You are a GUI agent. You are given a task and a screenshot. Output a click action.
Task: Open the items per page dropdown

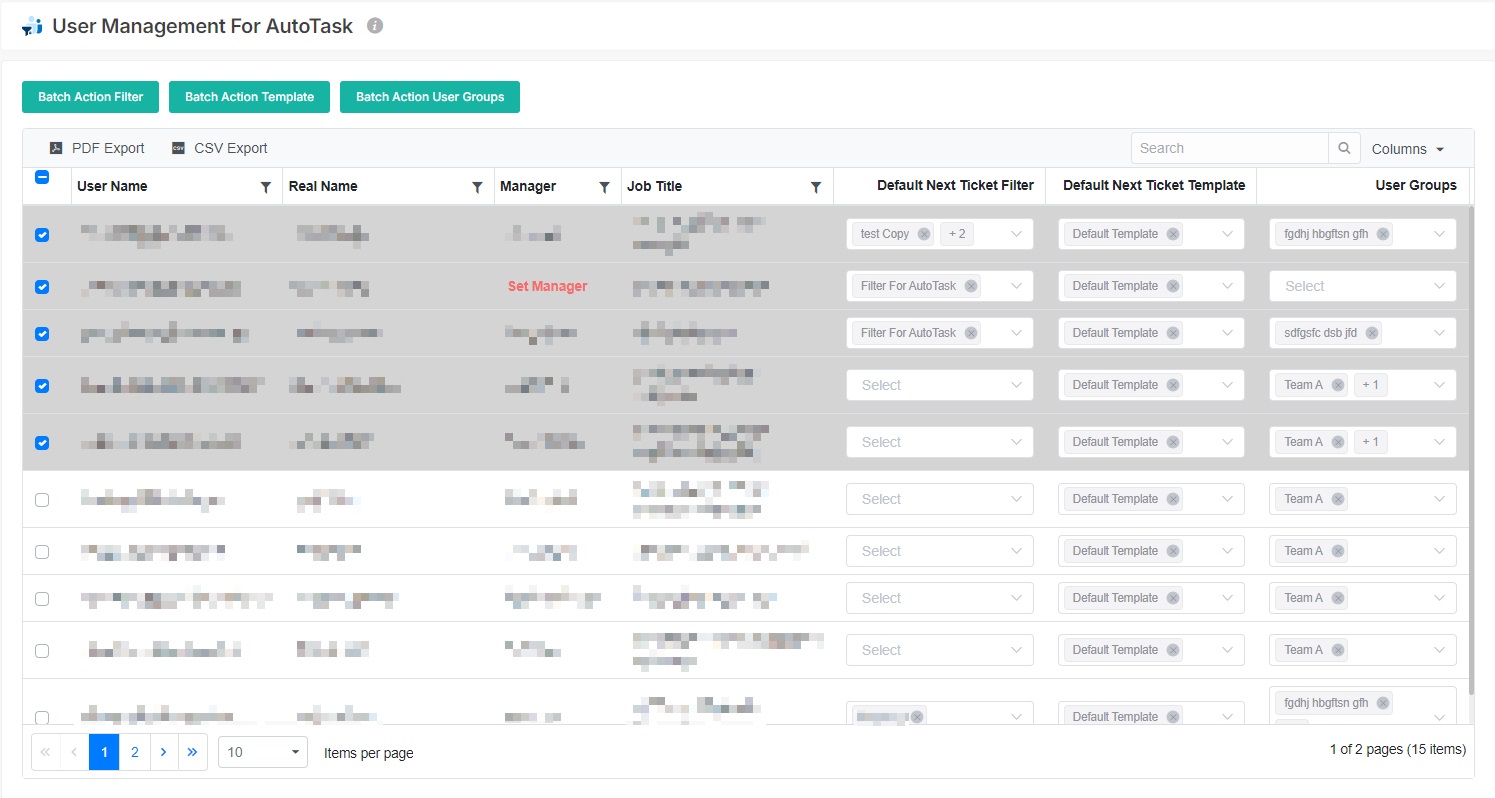click(x=262, y=751)
